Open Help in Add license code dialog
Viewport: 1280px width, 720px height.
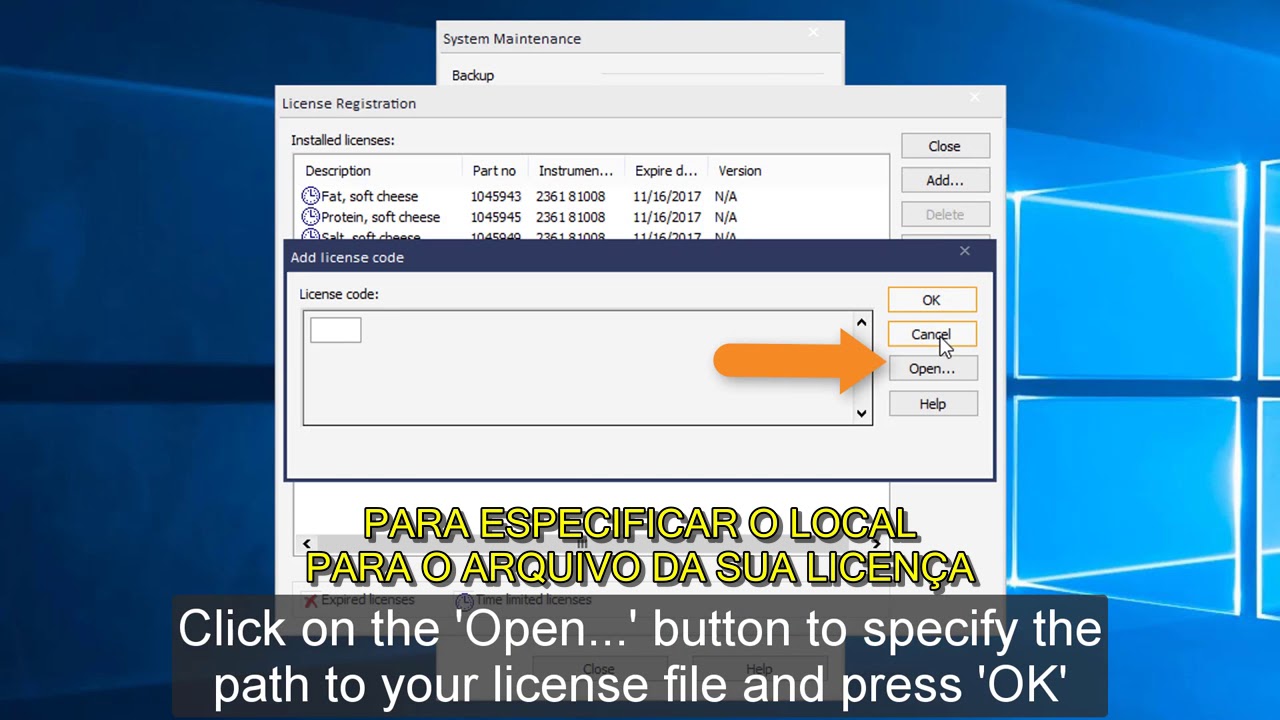pos(931,404)
